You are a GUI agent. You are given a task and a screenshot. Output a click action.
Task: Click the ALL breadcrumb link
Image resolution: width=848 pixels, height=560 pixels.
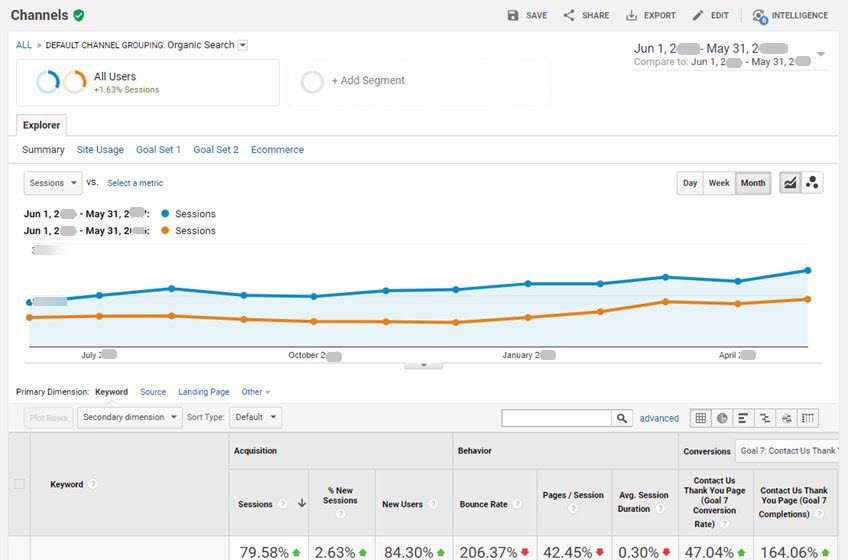coord(24,45)
